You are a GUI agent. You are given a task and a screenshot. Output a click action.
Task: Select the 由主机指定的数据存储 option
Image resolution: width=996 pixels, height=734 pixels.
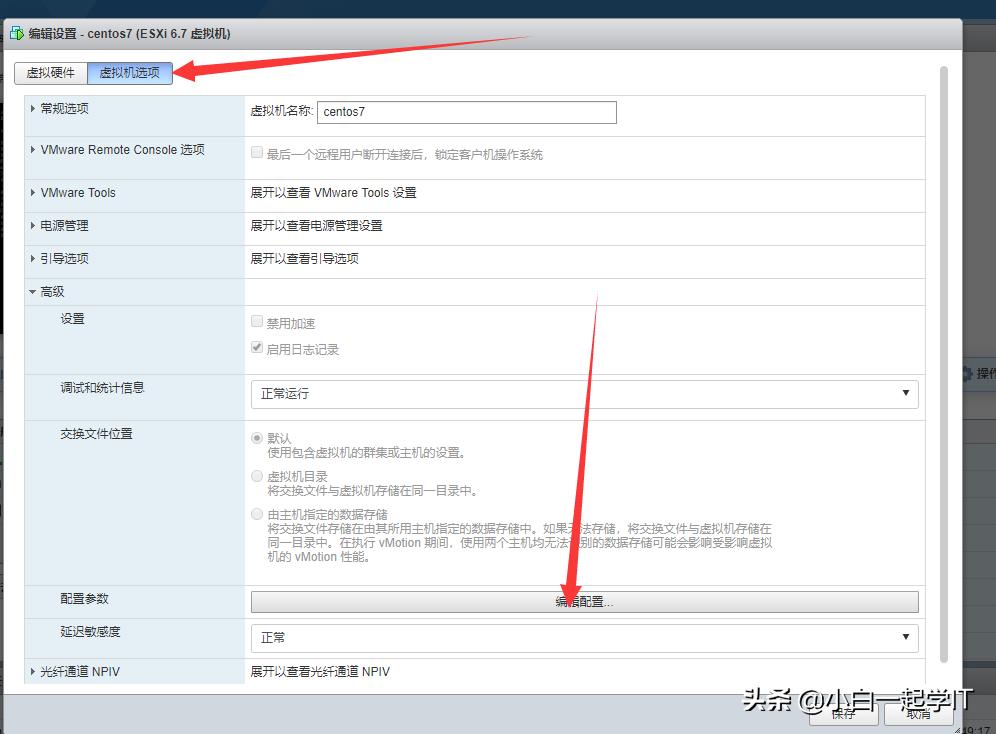pos(258,513)
